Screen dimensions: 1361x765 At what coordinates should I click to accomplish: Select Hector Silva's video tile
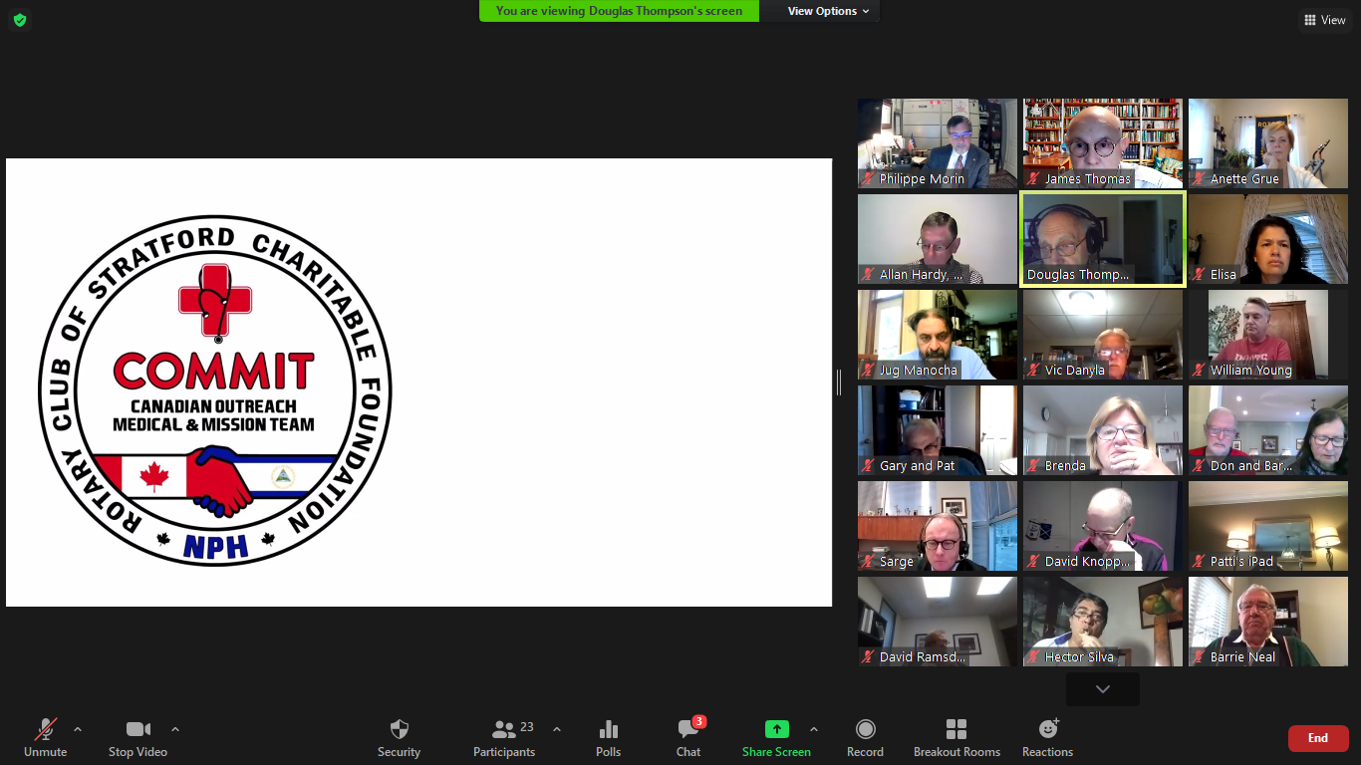tap(1102, 622)
